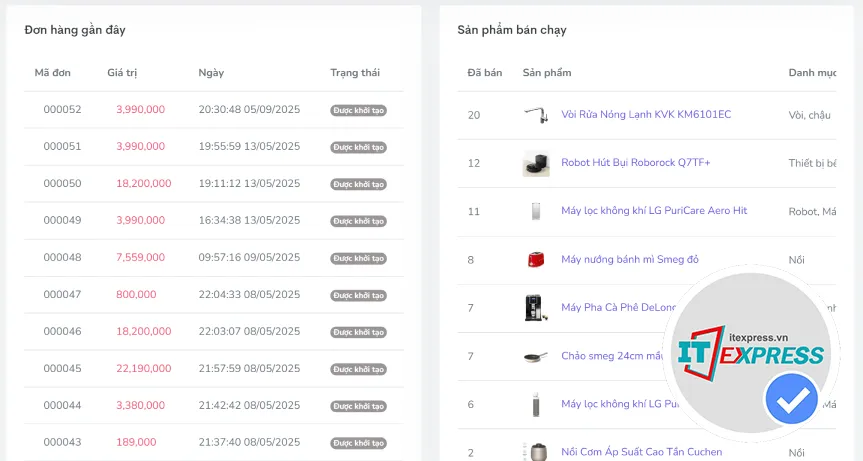
Task: Click the Giá trị column header
Action: click(122, 73)
